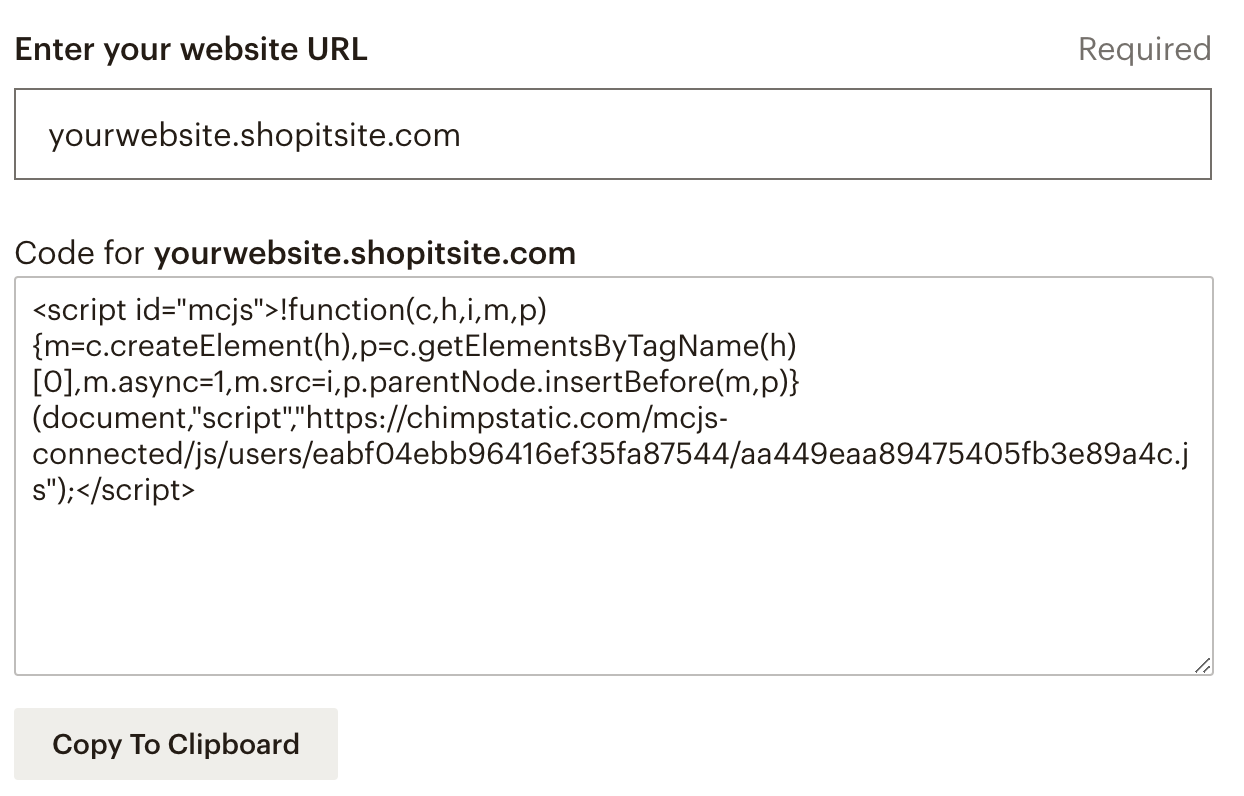Image resolution: width=1244 pixels, height=796 pixels.
Task: Click the blank right side of the URL field
Action: (900, 134)
